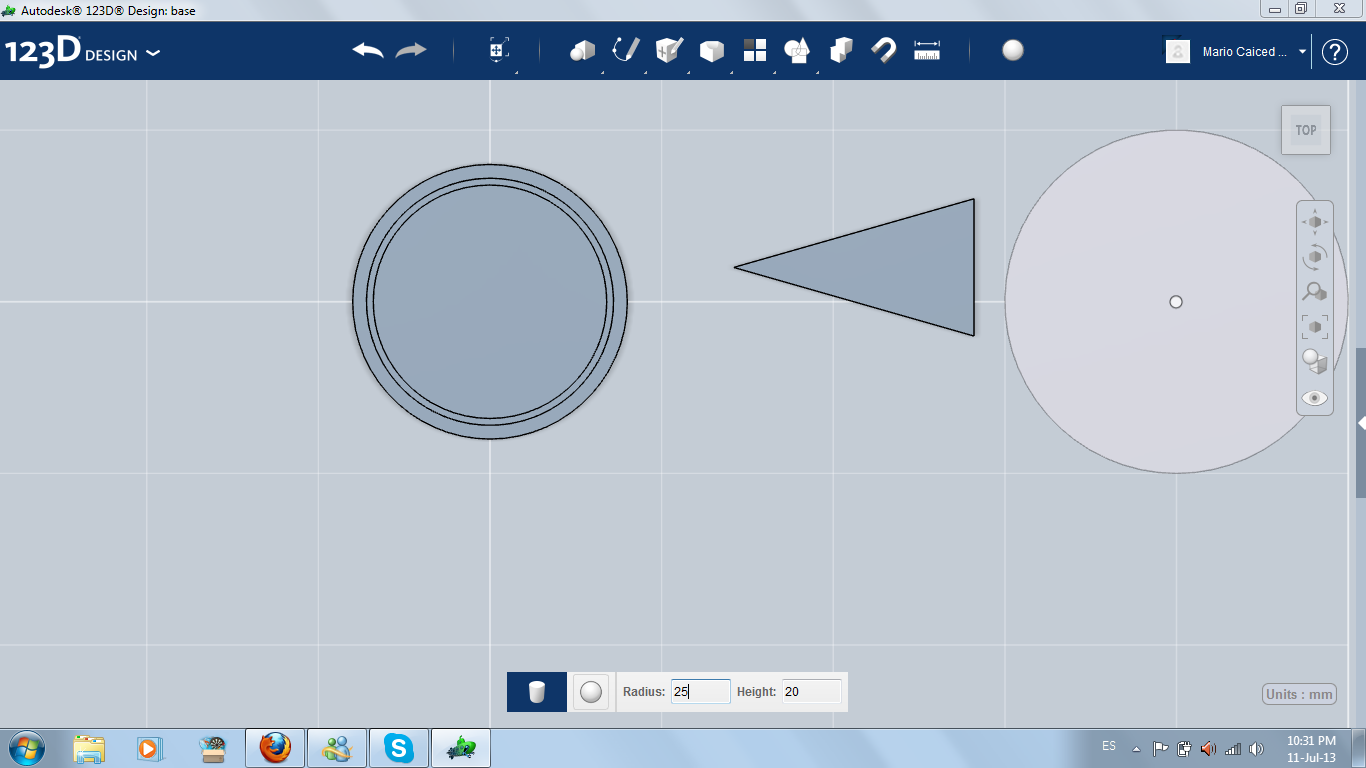1366x768 pixels.
Task: Select the cylinder primitive option
Action: (537, 692)
